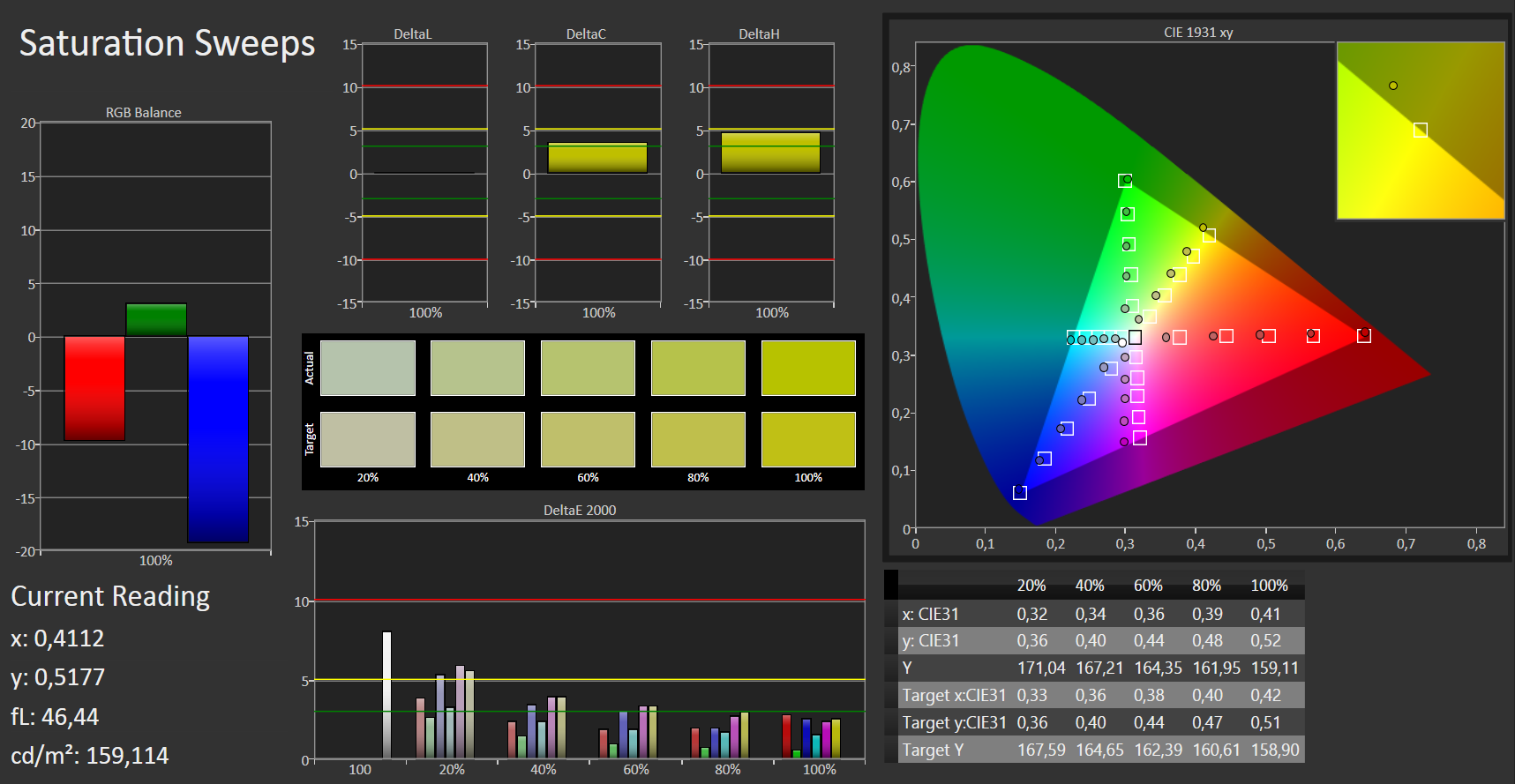
Task: Click the 0,52 cell in y: CIE31 row
Action: [1265, 641]
